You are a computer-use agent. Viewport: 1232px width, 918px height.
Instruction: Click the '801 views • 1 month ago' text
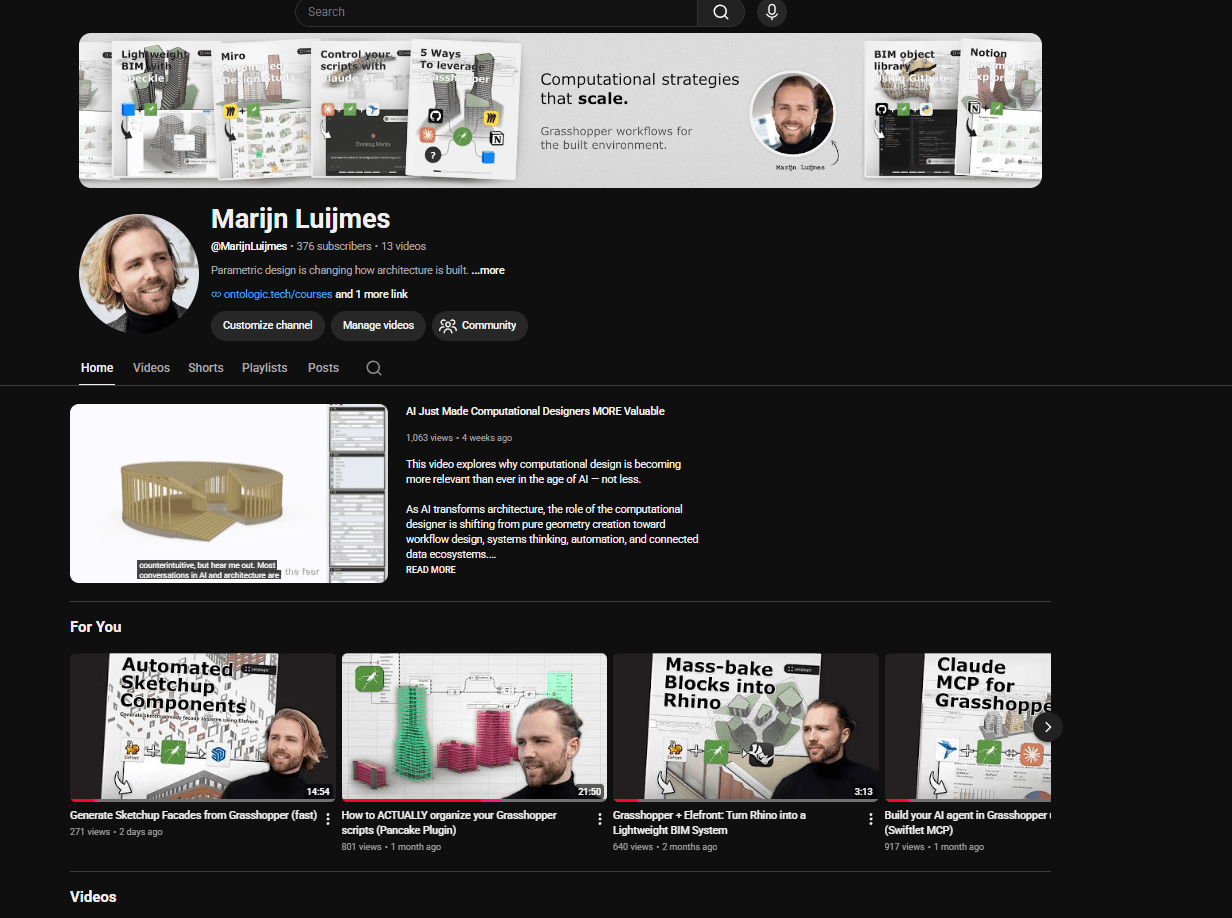(x=392, y=847)
